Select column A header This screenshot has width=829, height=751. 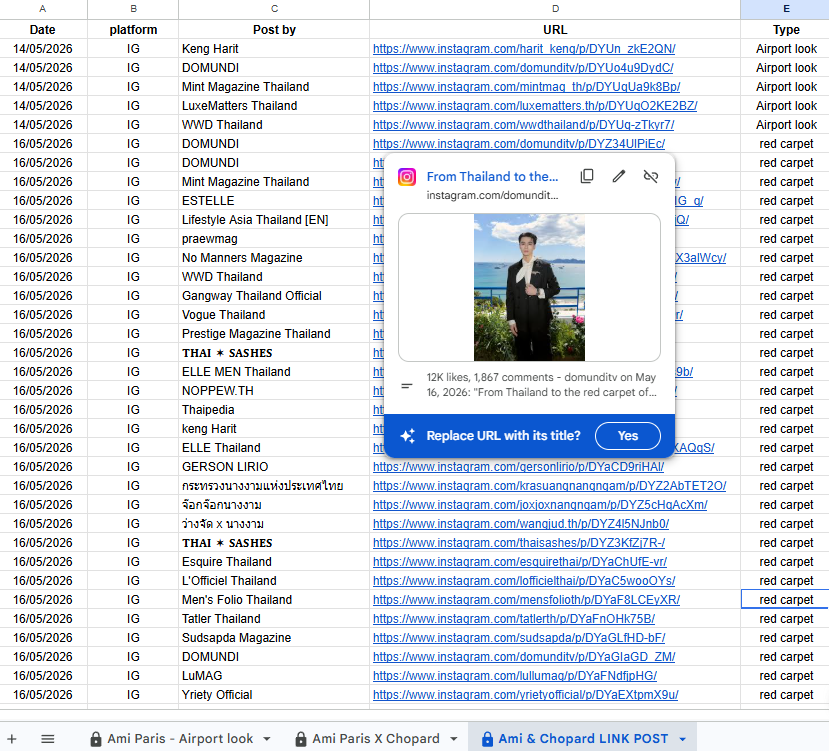tap(43, 9)
